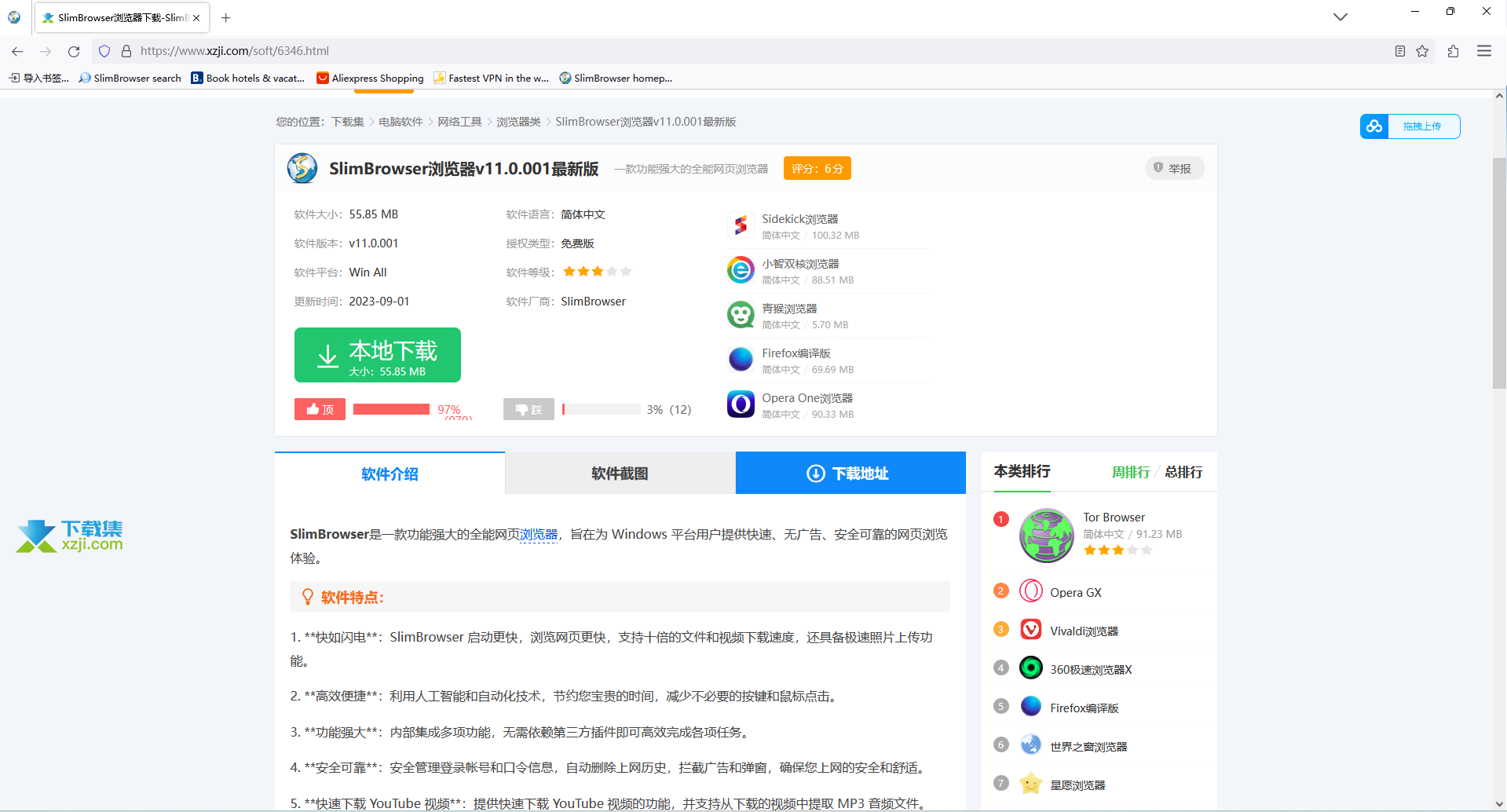
Task: Open SlimBrowser homep... bookmark
Action: coord(616,78)
